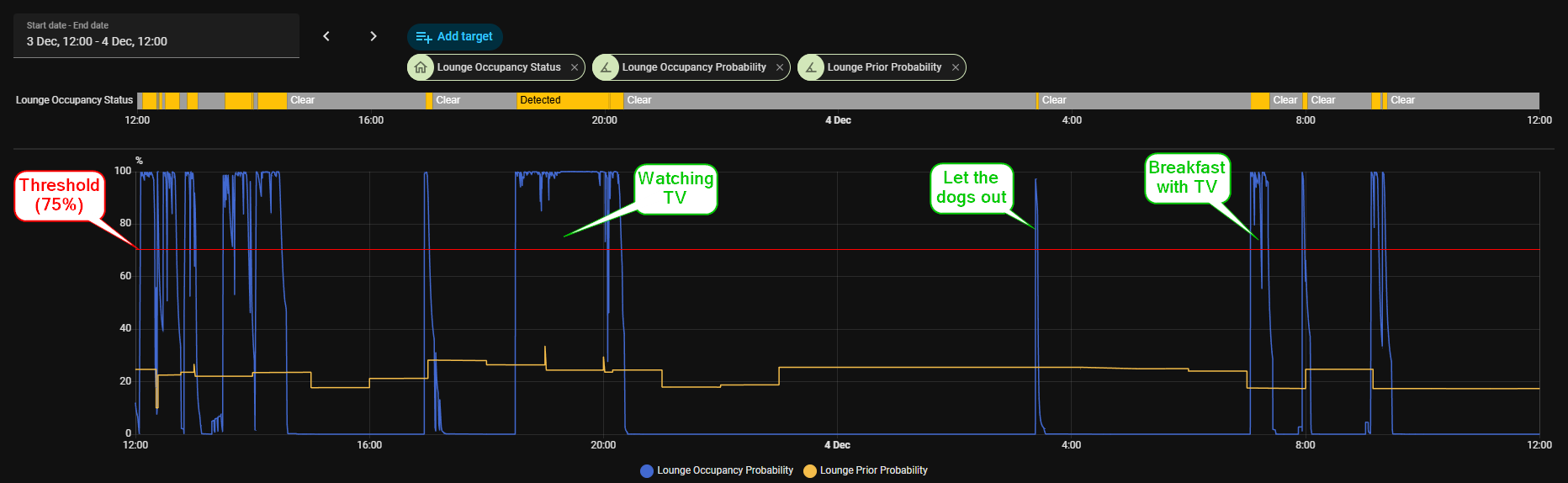
Task: Go to the next date range
Action: click(x=373, y=36)
